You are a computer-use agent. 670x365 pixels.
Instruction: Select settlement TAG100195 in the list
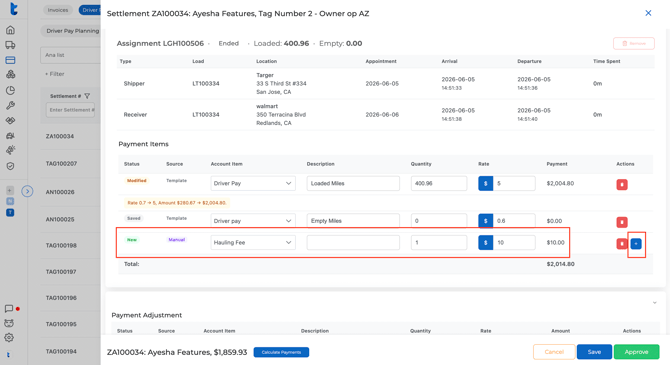pyautogui.click(x=61, y=324)
